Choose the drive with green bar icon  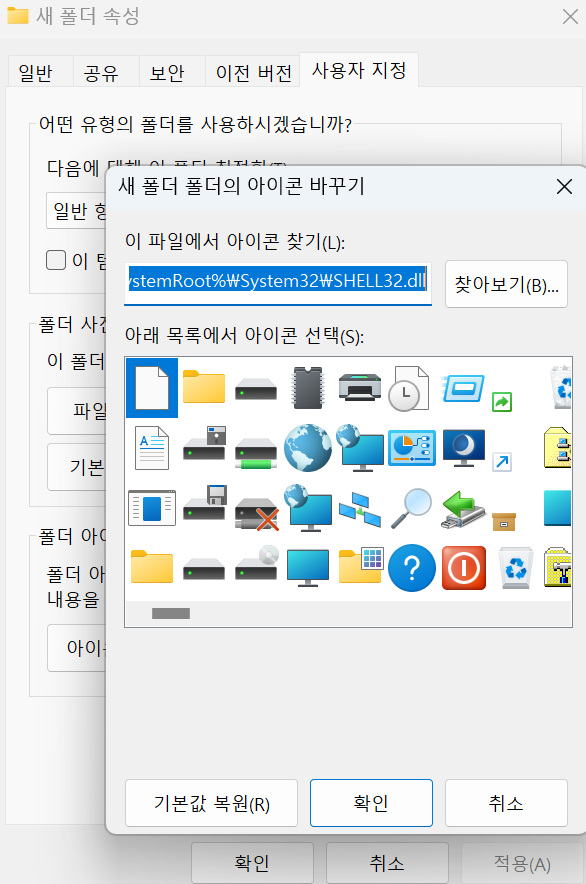(256, 454)
